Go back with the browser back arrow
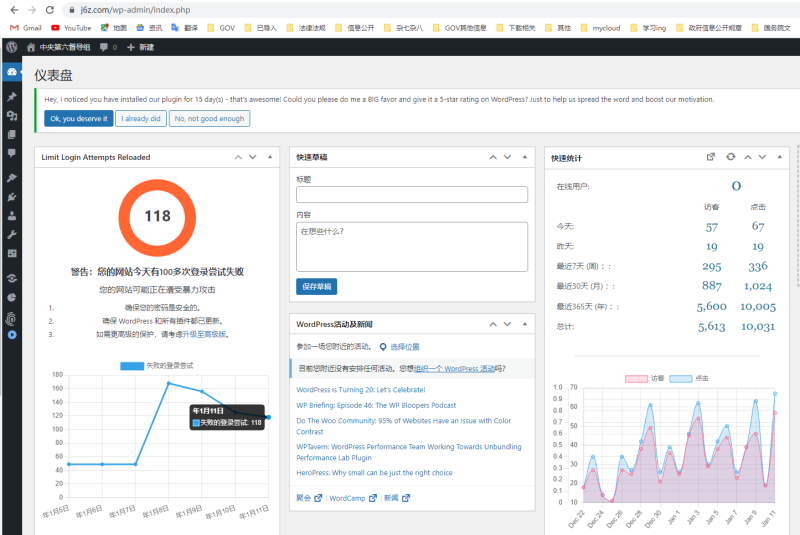This screenshot has height=535, width=800. click(x=14, y=10)
